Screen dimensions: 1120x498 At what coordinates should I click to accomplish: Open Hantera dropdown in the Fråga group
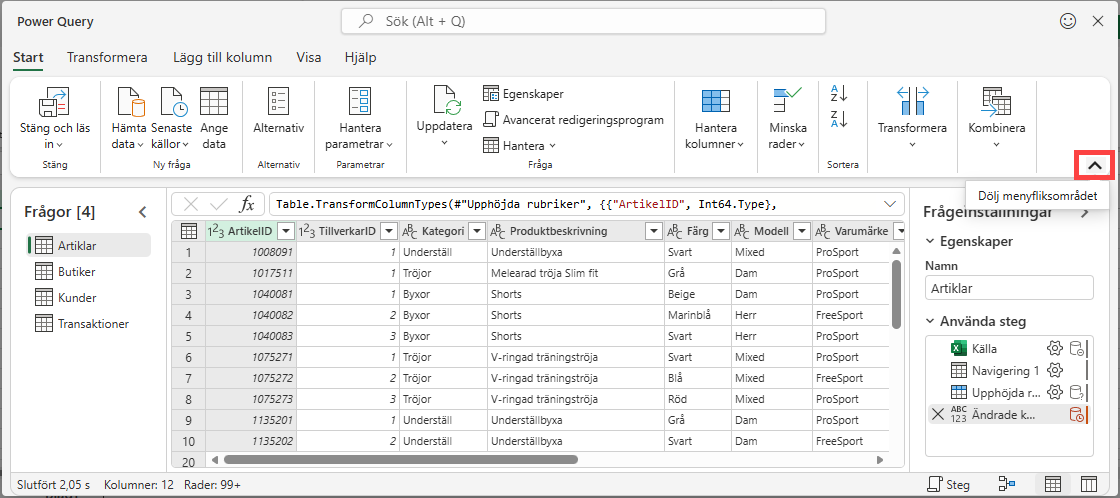coord(520,145)
